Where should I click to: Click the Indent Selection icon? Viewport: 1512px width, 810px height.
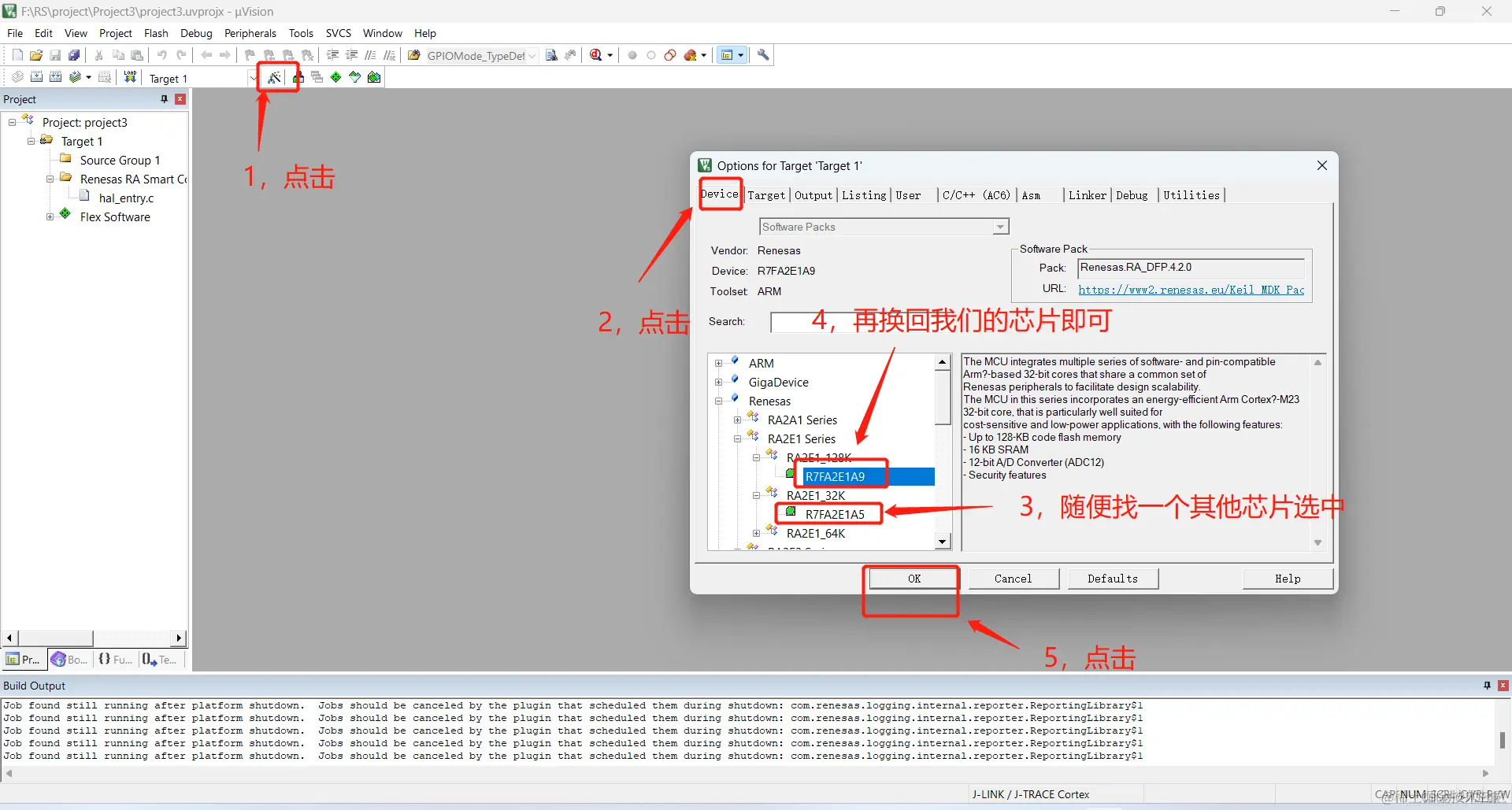[x=332, y=55]
